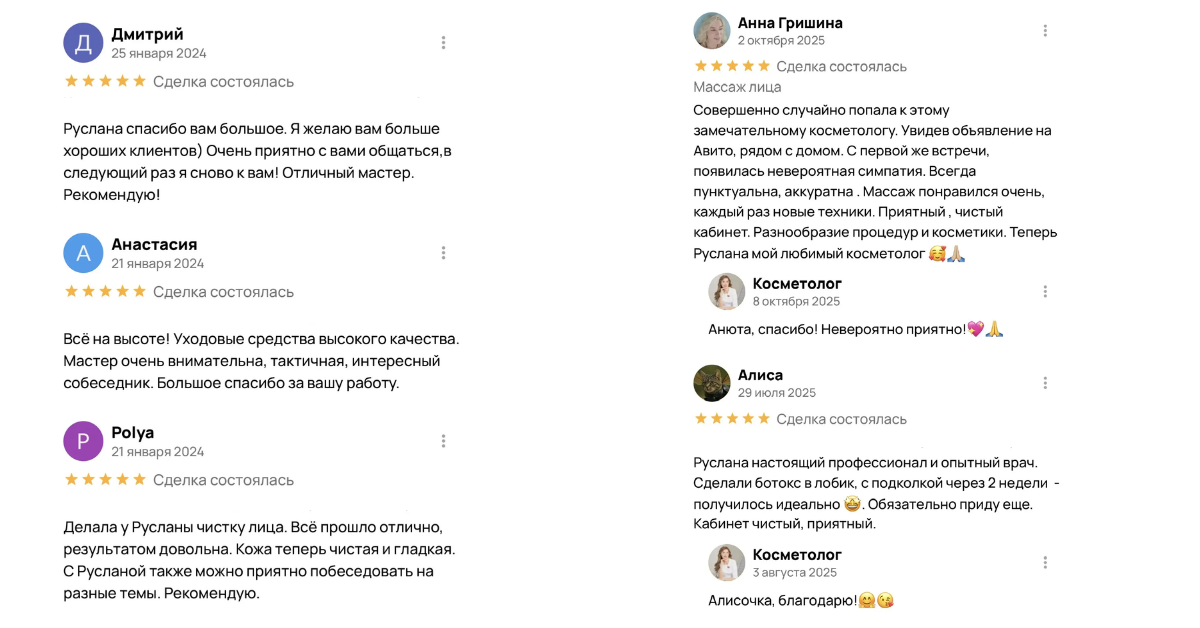
Task: Click Дмитрий's purple letter avatar
Action: pos(83,43)
